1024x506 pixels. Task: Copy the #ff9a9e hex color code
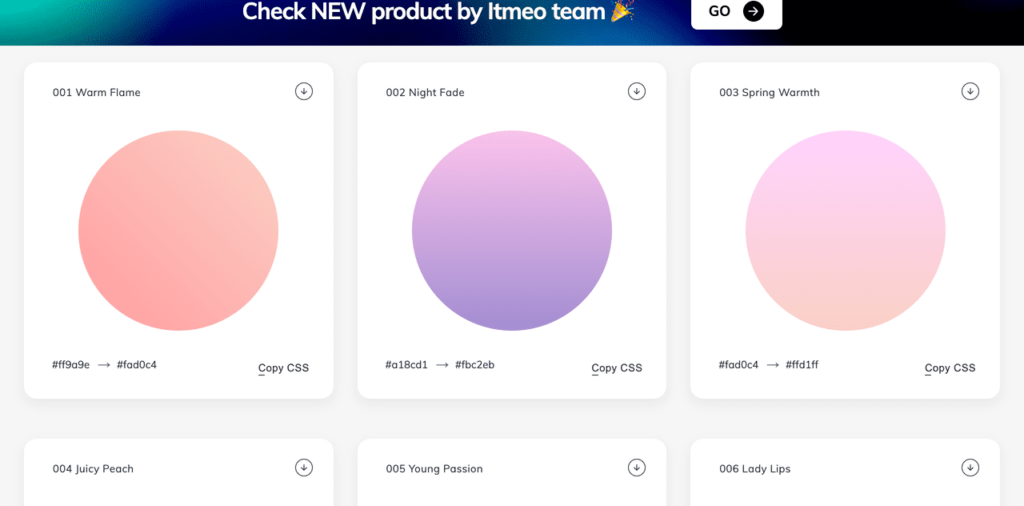71,365
